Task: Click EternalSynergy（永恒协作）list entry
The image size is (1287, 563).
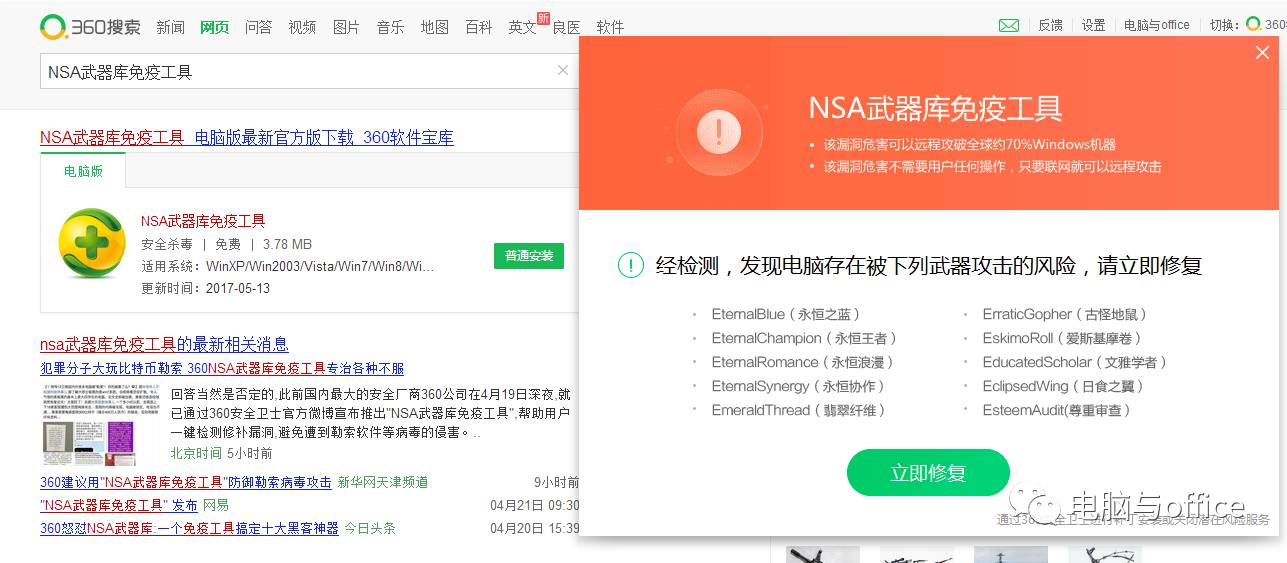Action: (x=798, y=386)
